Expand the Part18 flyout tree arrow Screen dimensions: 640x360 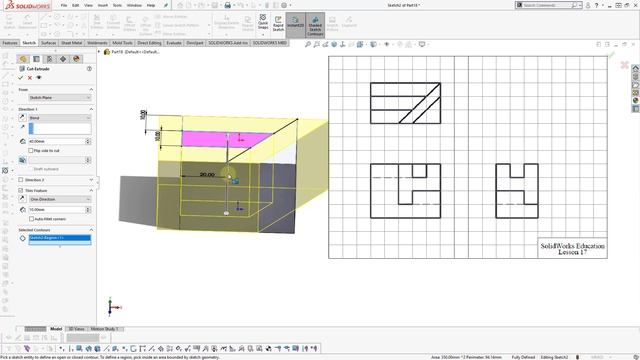99,52
